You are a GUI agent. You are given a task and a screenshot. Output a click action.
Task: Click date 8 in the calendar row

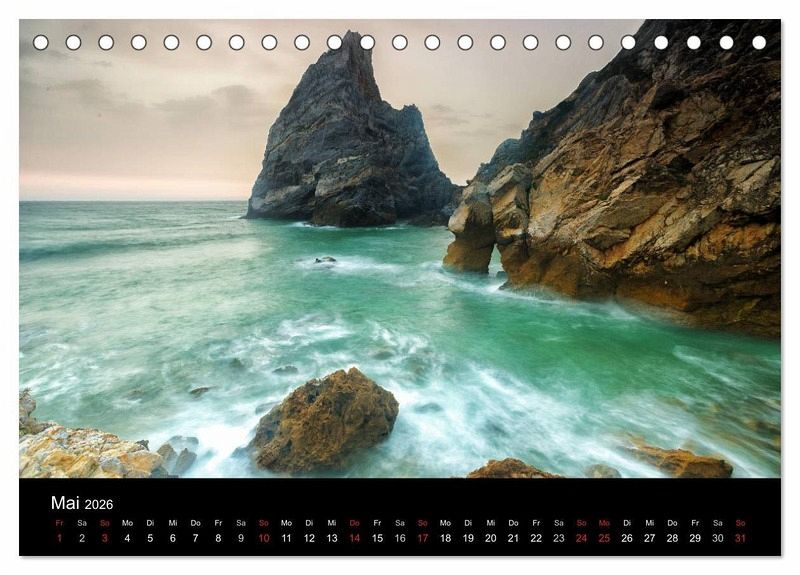click(x=218, y=538)
